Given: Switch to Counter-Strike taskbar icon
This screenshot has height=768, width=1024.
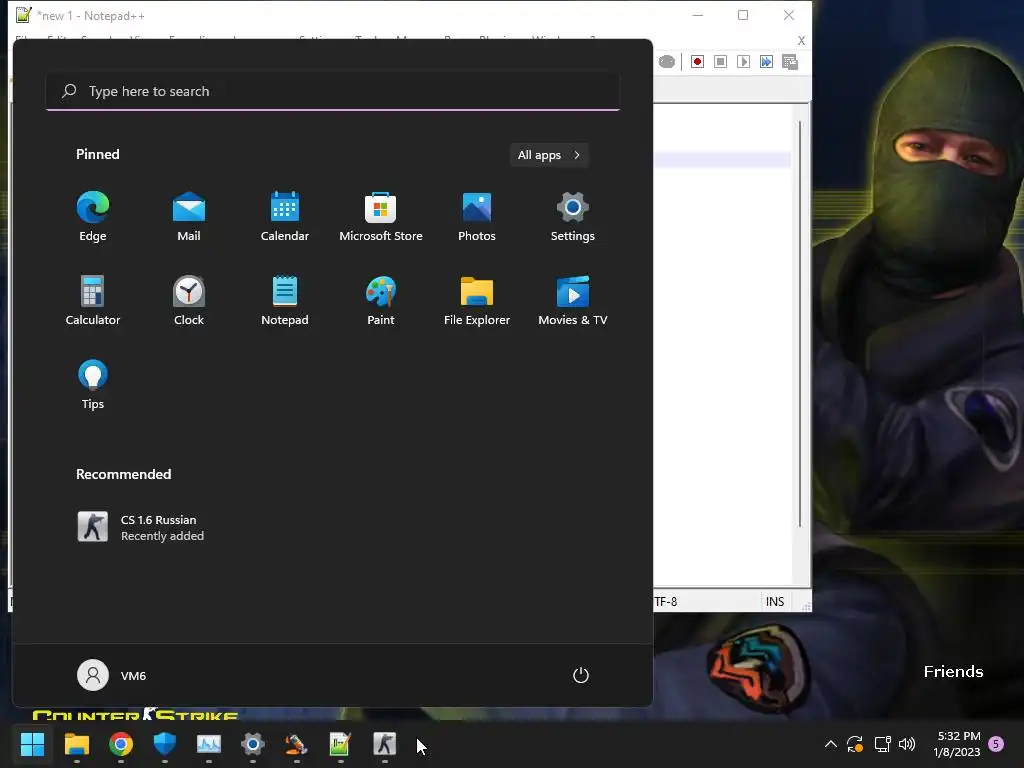Looking at the screenshot, I should click(385, 744).
